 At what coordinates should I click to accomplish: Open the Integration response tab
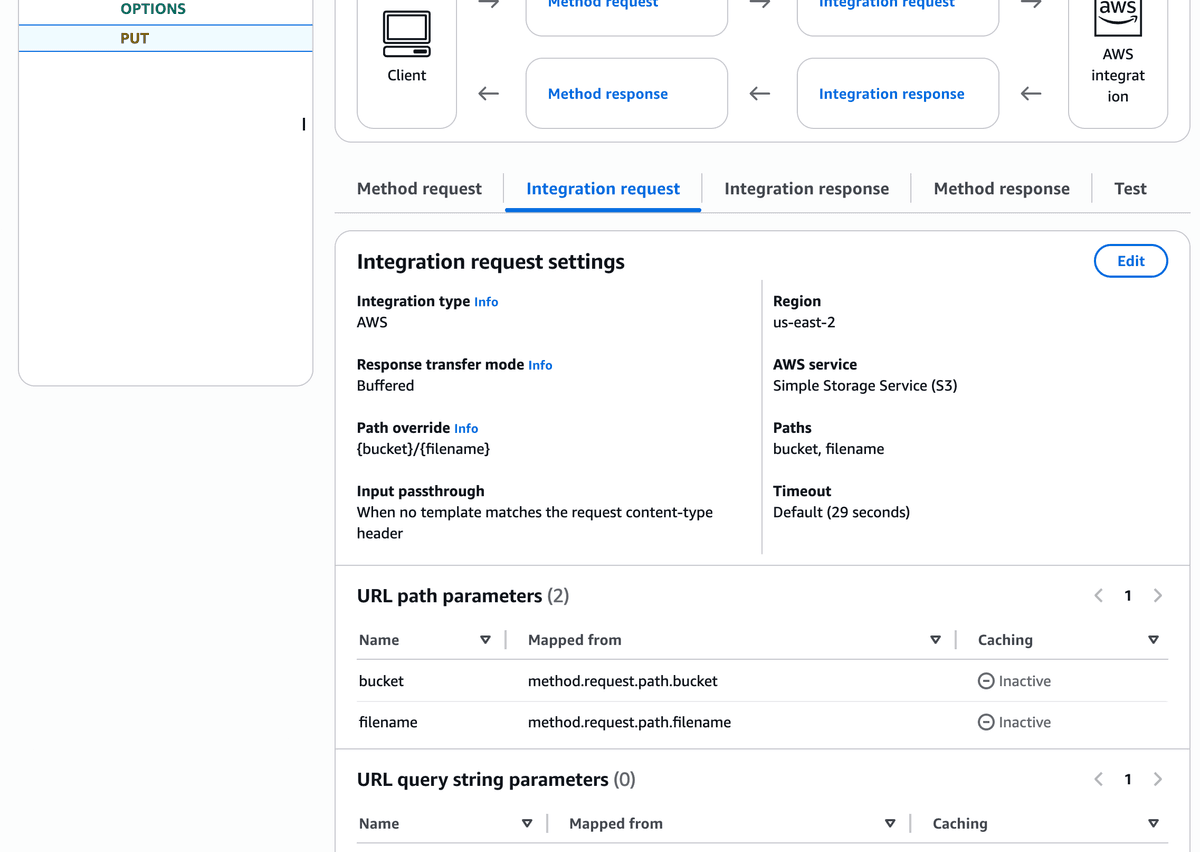807,189
